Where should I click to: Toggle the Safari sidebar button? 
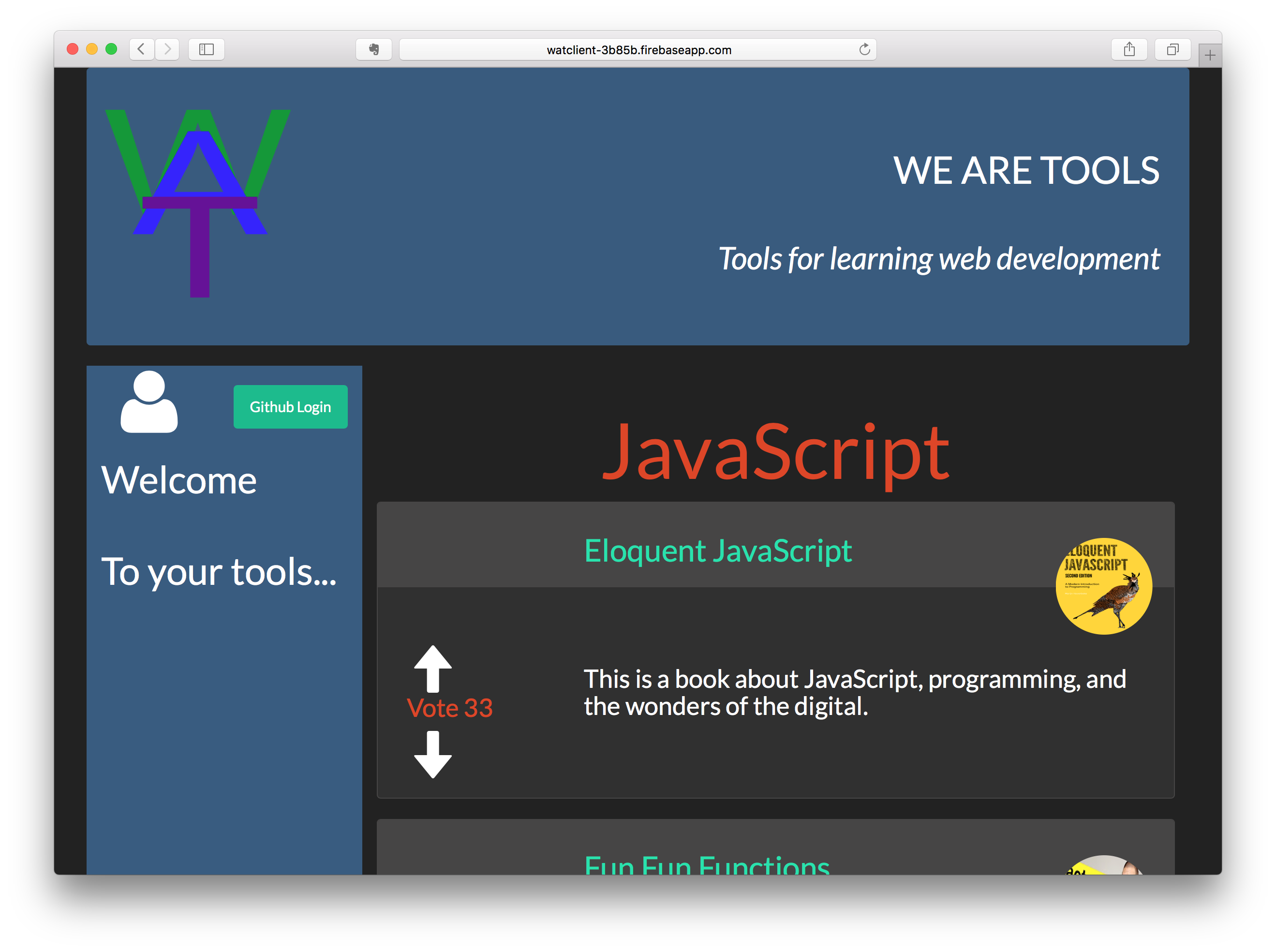pyautogui.click(x=206, y=49)
